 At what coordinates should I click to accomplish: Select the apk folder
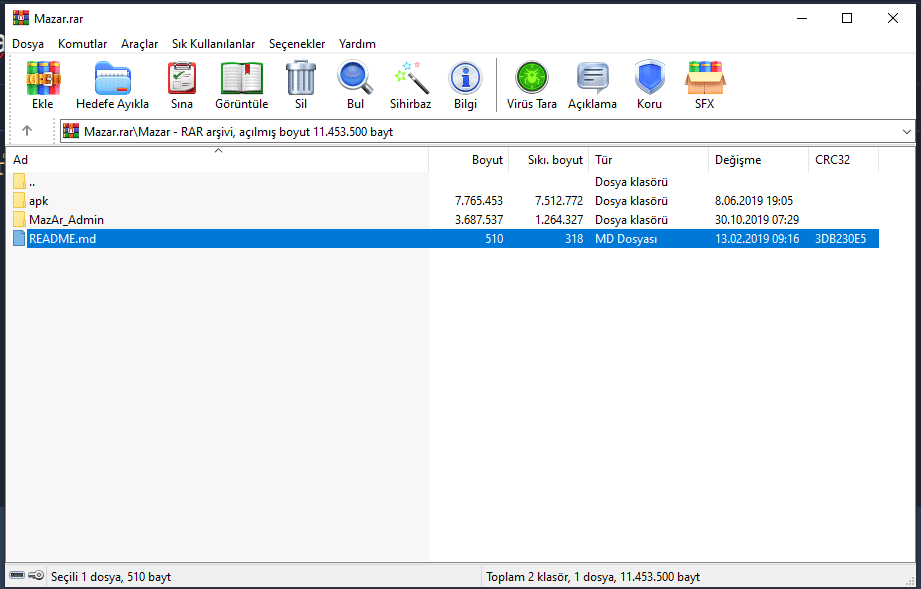point(38,201)
